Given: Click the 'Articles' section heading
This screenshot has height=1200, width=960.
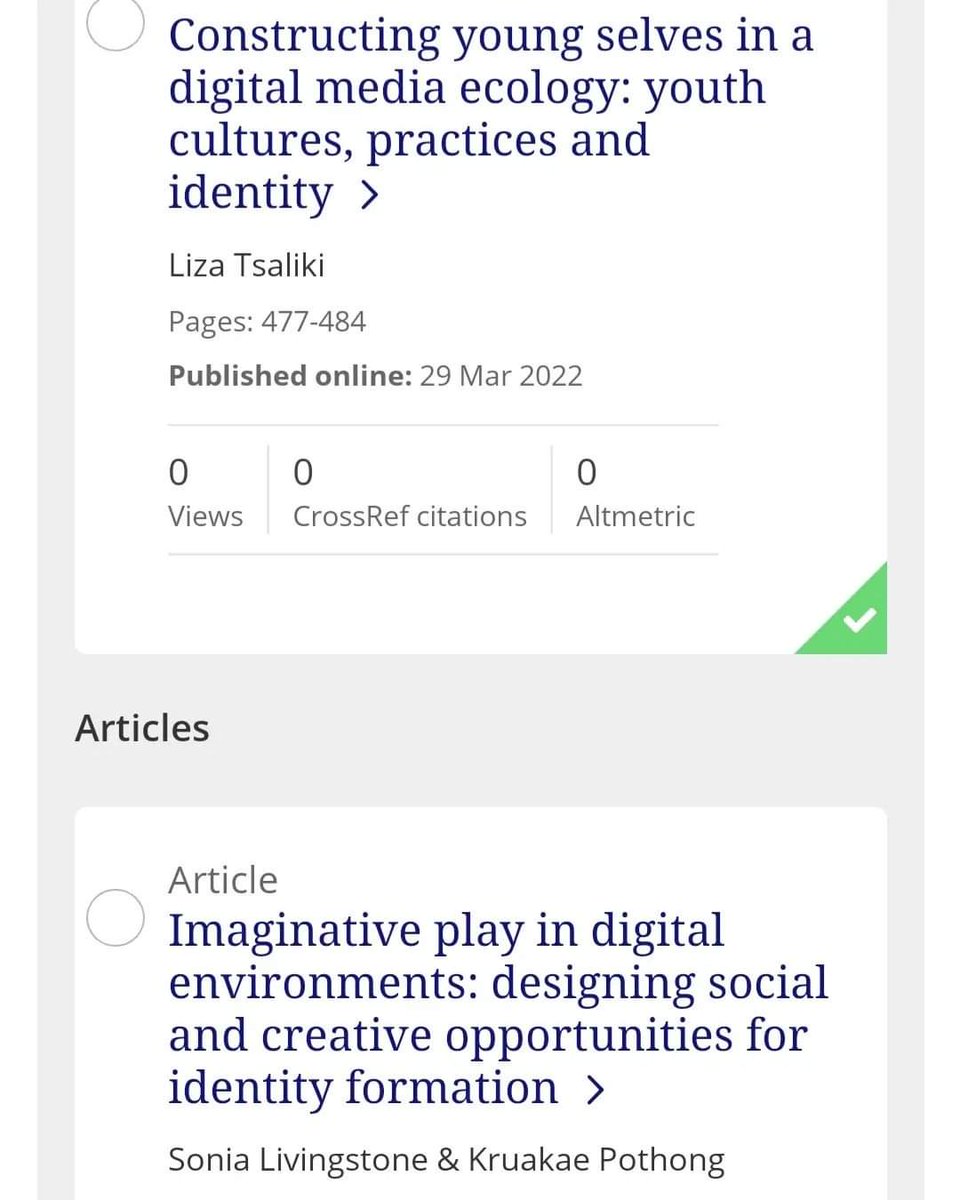Looking at the screenshot, I should pos(142,728).
